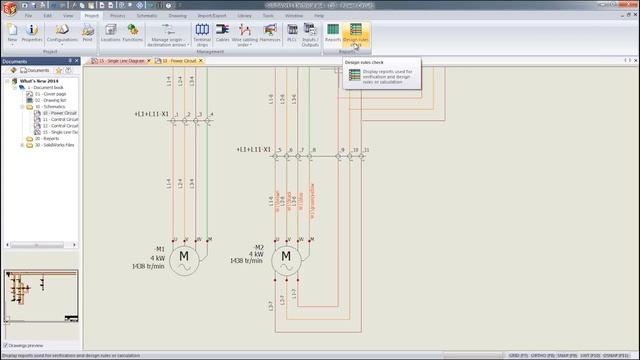Switch to the Schematic ribbon tab

click(x=147, y=16)
